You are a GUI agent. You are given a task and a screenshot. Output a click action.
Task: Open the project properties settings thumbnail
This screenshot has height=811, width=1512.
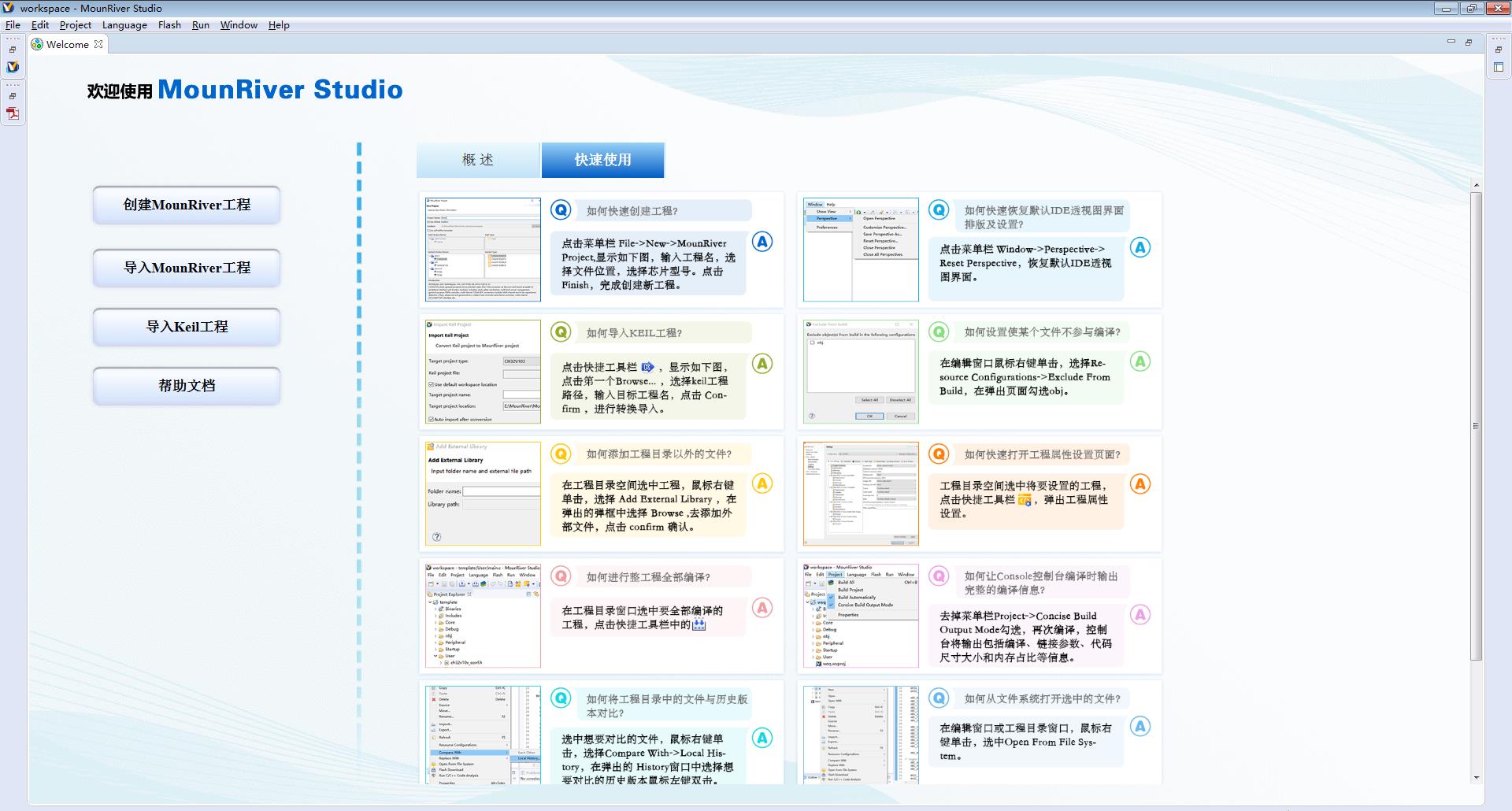(861, 494)
